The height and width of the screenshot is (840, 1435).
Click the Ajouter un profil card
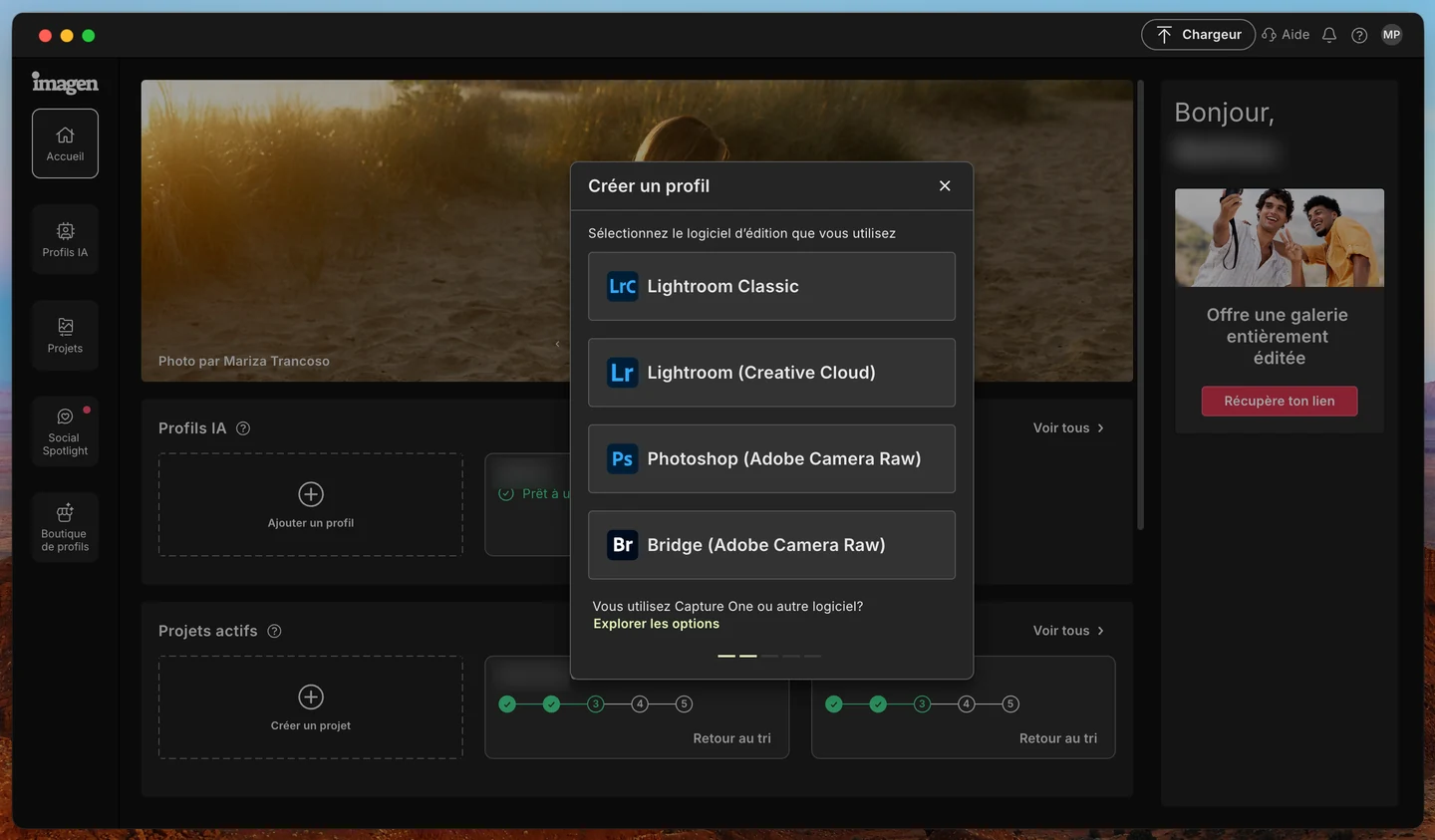click(311, 505)
